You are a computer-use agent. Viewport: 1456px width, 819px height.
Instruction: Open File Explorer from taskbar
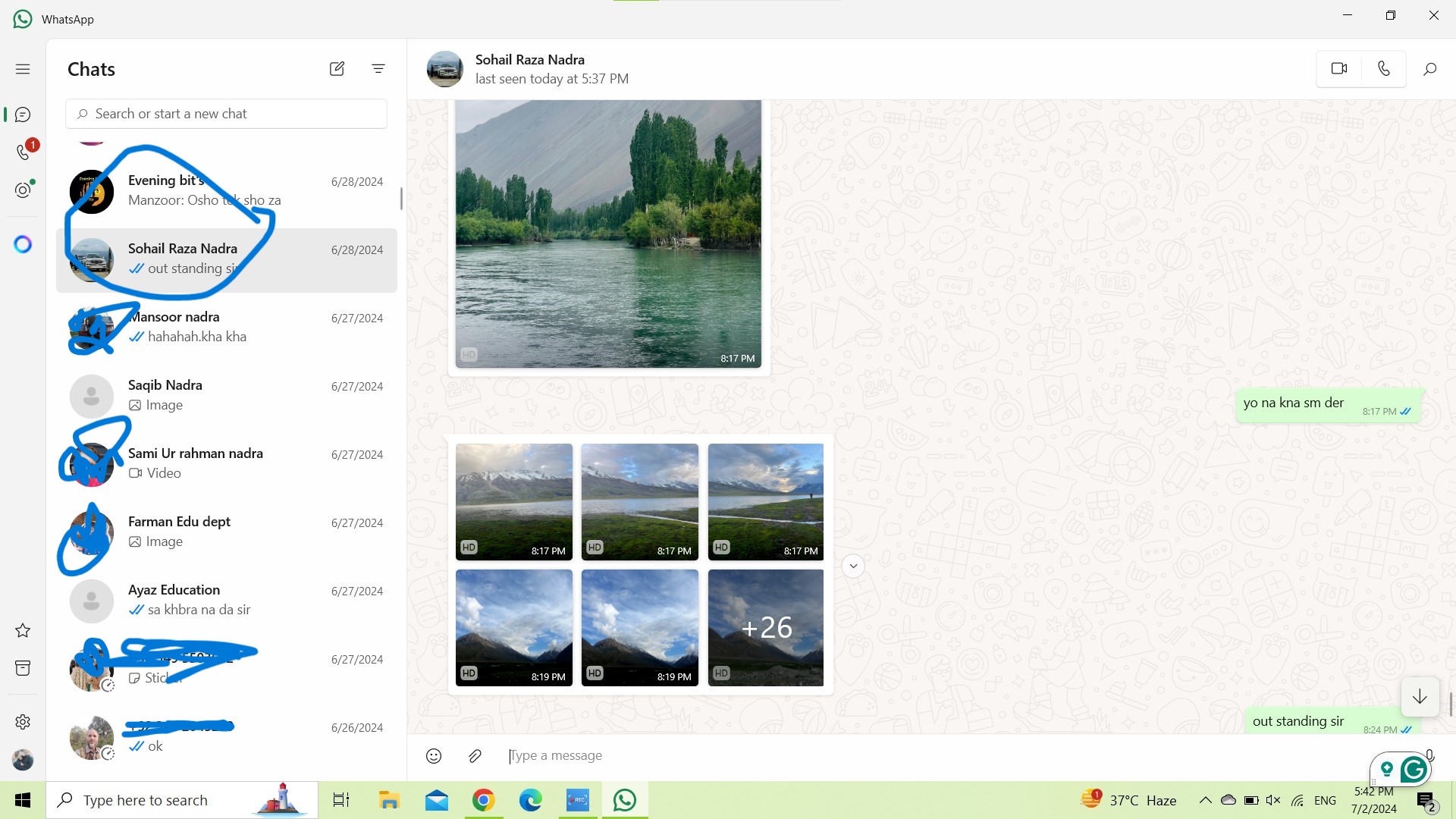(389, 800)
